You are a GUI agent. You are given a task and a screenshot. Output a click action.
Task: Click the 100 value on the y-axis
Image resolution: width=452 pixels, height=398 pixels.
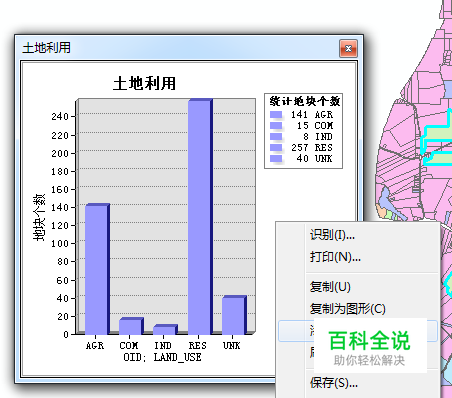60,244
